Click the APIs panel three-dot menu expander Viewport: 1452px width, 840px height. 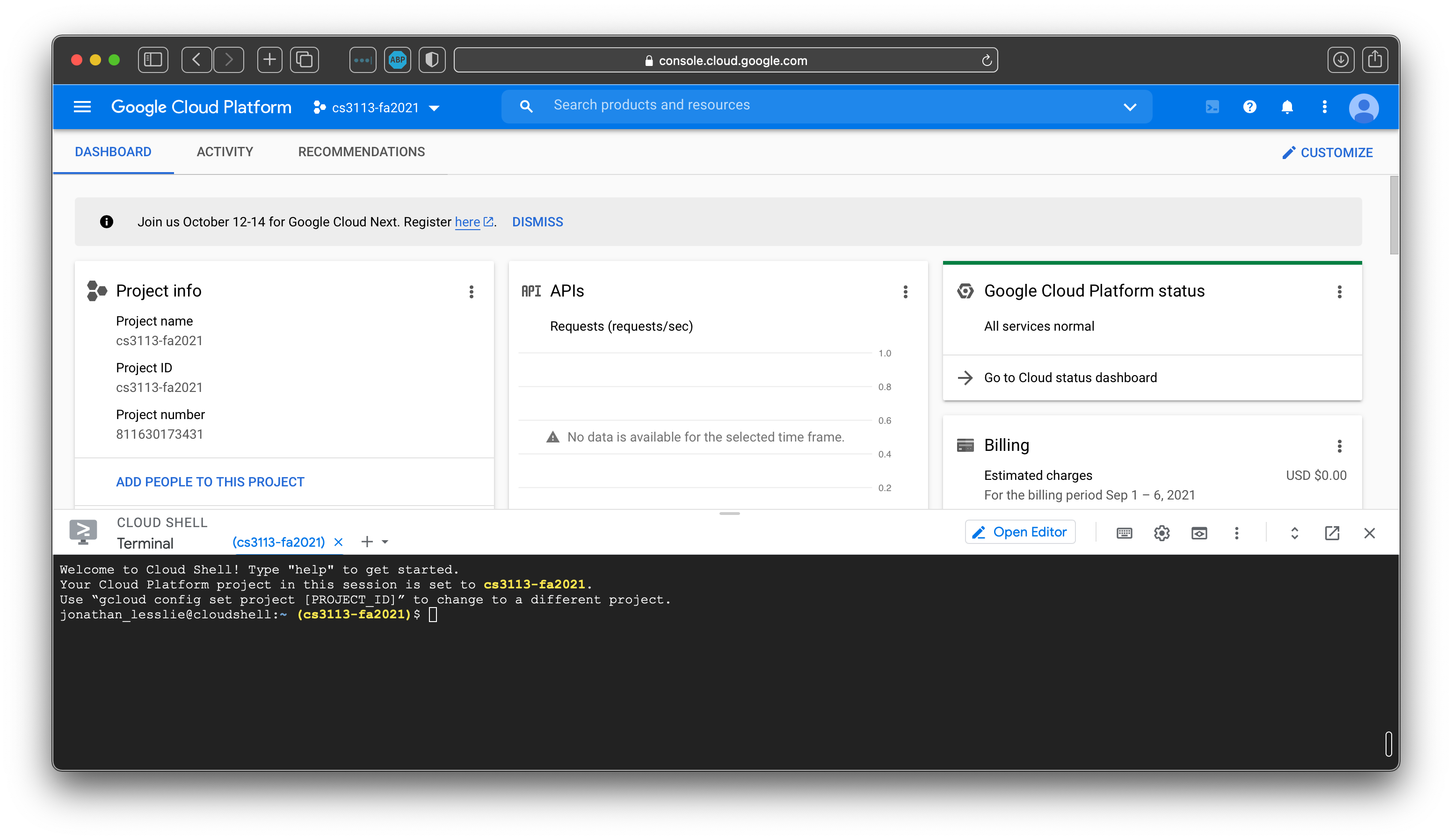click(x=905, y=292)
